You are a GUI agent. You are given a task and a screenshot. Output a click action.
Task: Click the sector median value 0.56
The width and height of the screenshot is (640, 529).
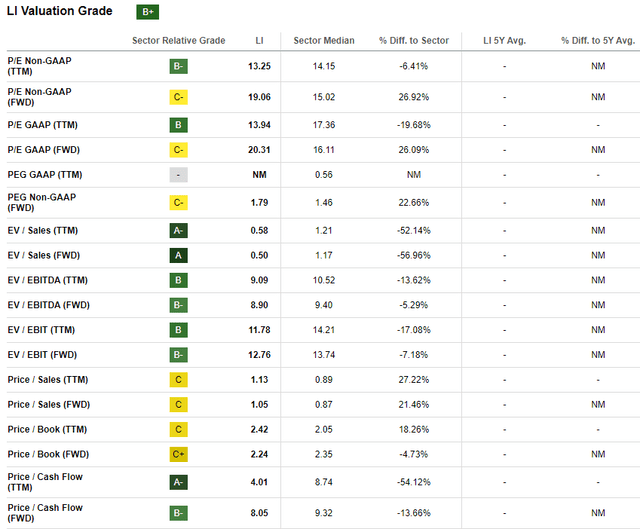point(324,175)
